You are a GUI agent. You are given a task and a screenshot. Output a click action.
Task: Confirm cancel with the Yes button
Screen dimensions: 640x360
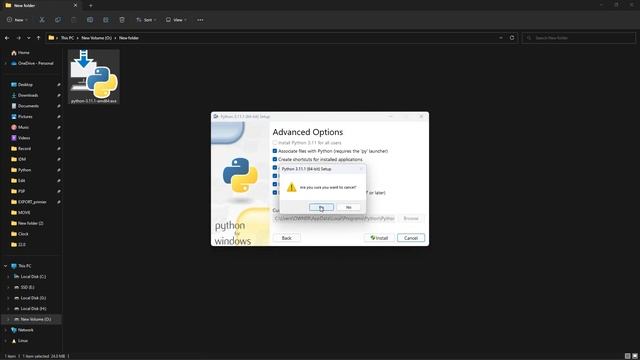(x=321, y=207)
